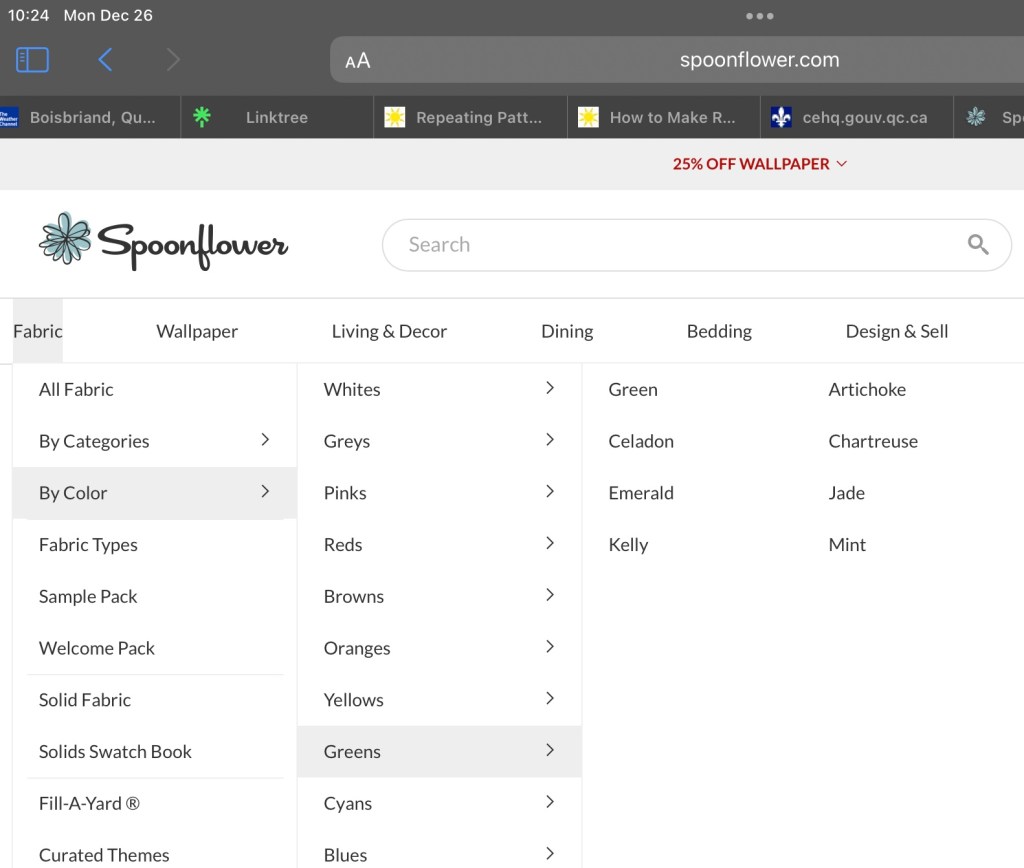Screen dimensions: 1024x868
Task: Select the Mint green shade
Action: coord(847,545)
